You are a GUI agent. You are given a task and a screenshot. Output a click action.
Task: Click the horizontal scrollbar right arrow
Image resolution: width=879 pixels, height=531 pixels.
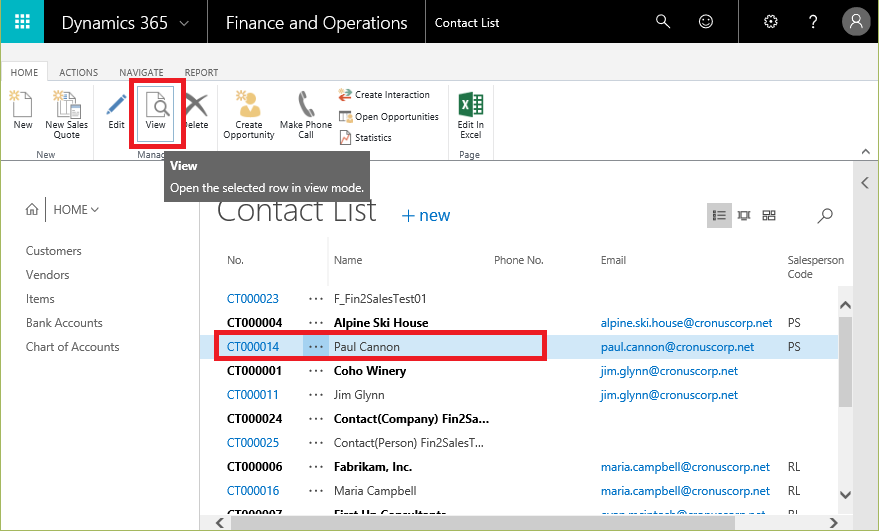pos(834,523)
